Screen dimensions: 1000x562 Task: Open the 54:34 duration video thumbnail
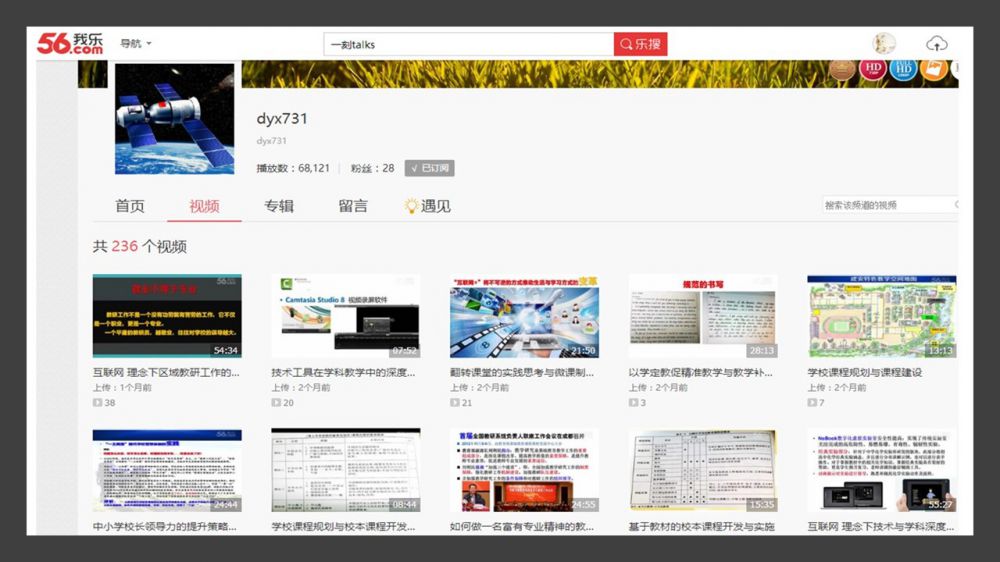(167, 316)
